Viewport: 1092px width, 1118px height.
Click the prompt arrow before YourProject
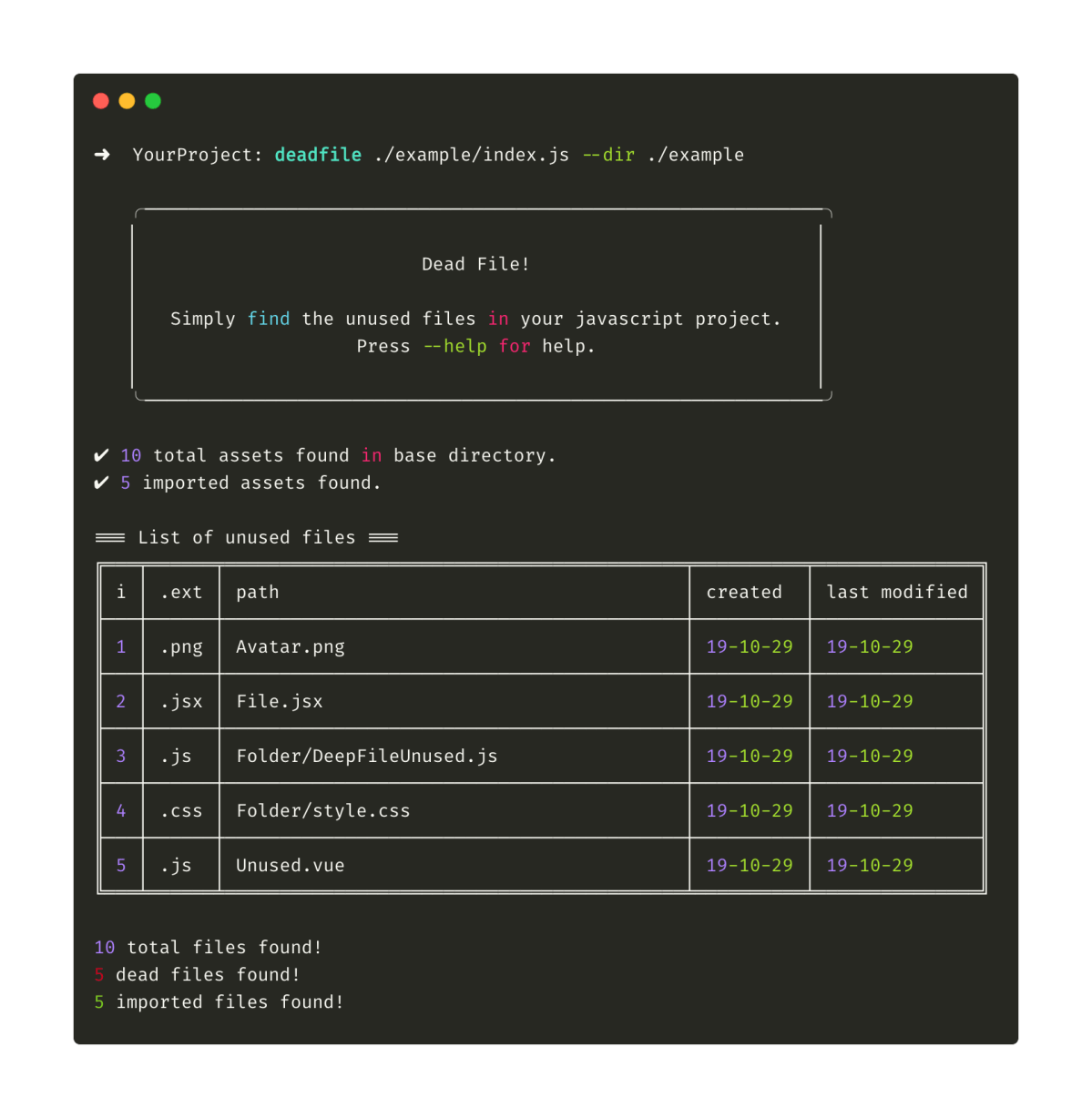[102, 155]
